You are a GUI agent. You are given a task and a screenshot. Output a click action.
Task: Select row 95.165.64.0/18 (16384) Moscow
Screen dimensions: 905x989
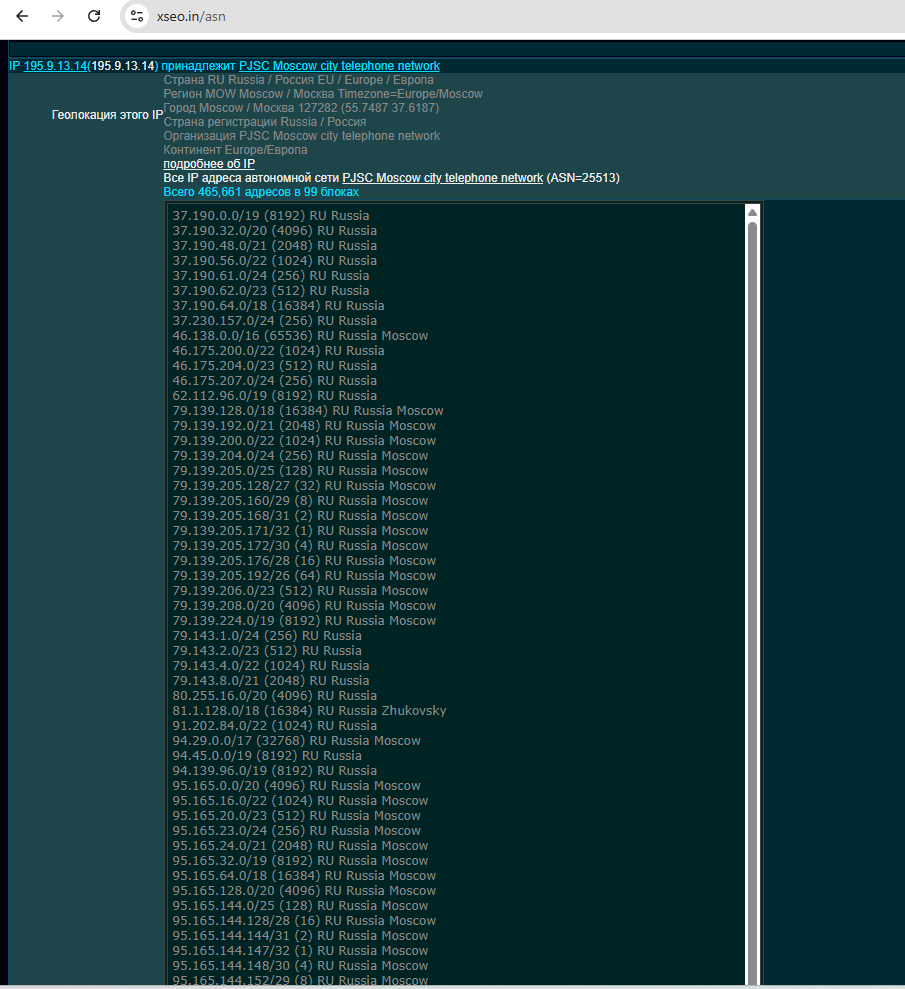point(305,876)
